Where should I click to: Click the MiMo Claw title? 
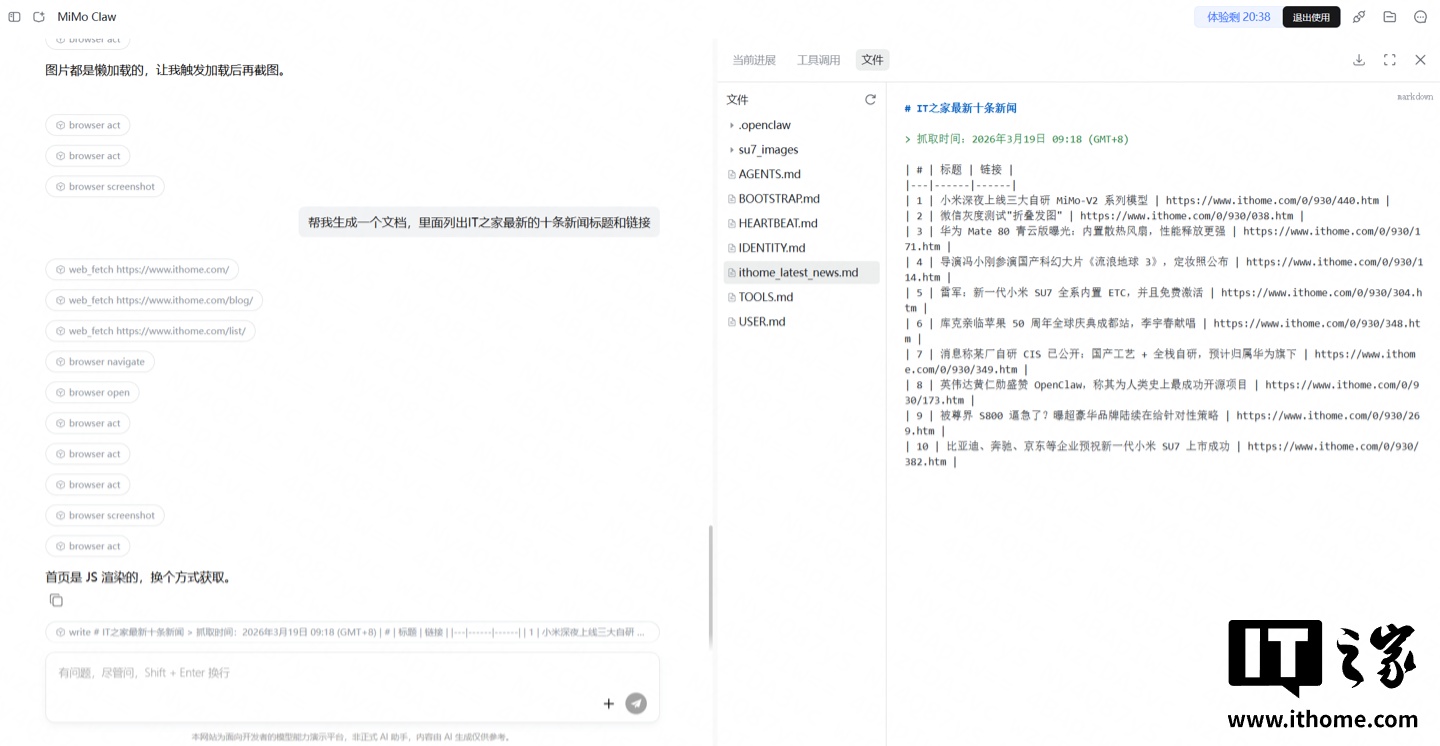(87, 17)
